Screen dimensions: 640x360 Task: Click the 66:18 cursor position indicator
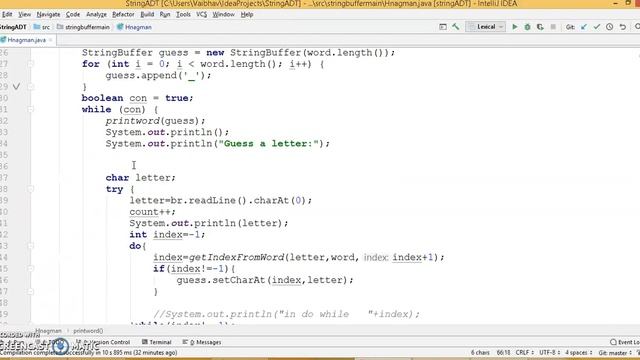pyautogui.click(x=503, y=352)
